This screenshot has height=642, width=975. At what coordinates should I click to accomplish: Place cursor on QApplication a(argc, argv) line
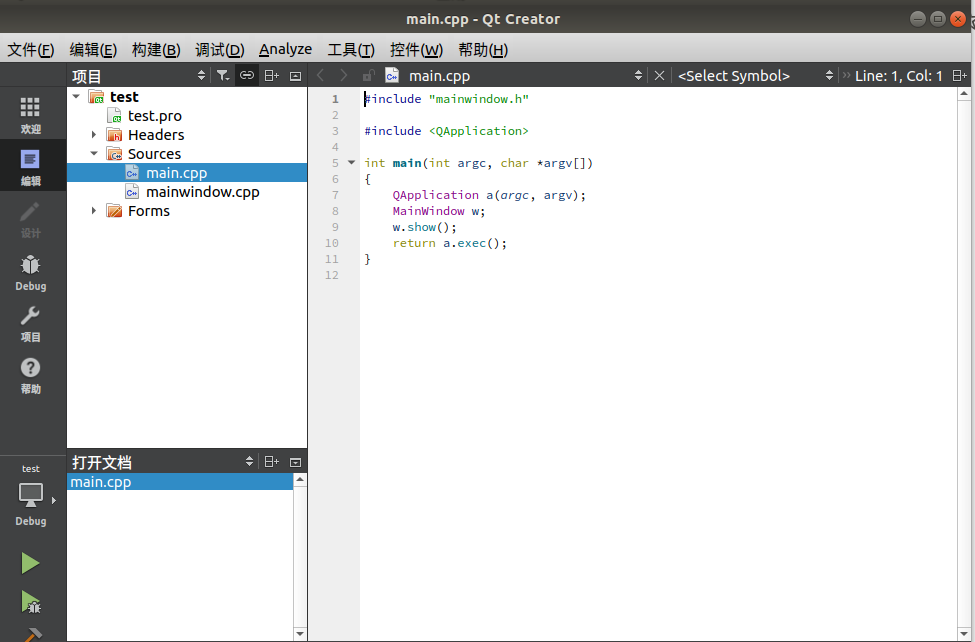pos(489,195)
